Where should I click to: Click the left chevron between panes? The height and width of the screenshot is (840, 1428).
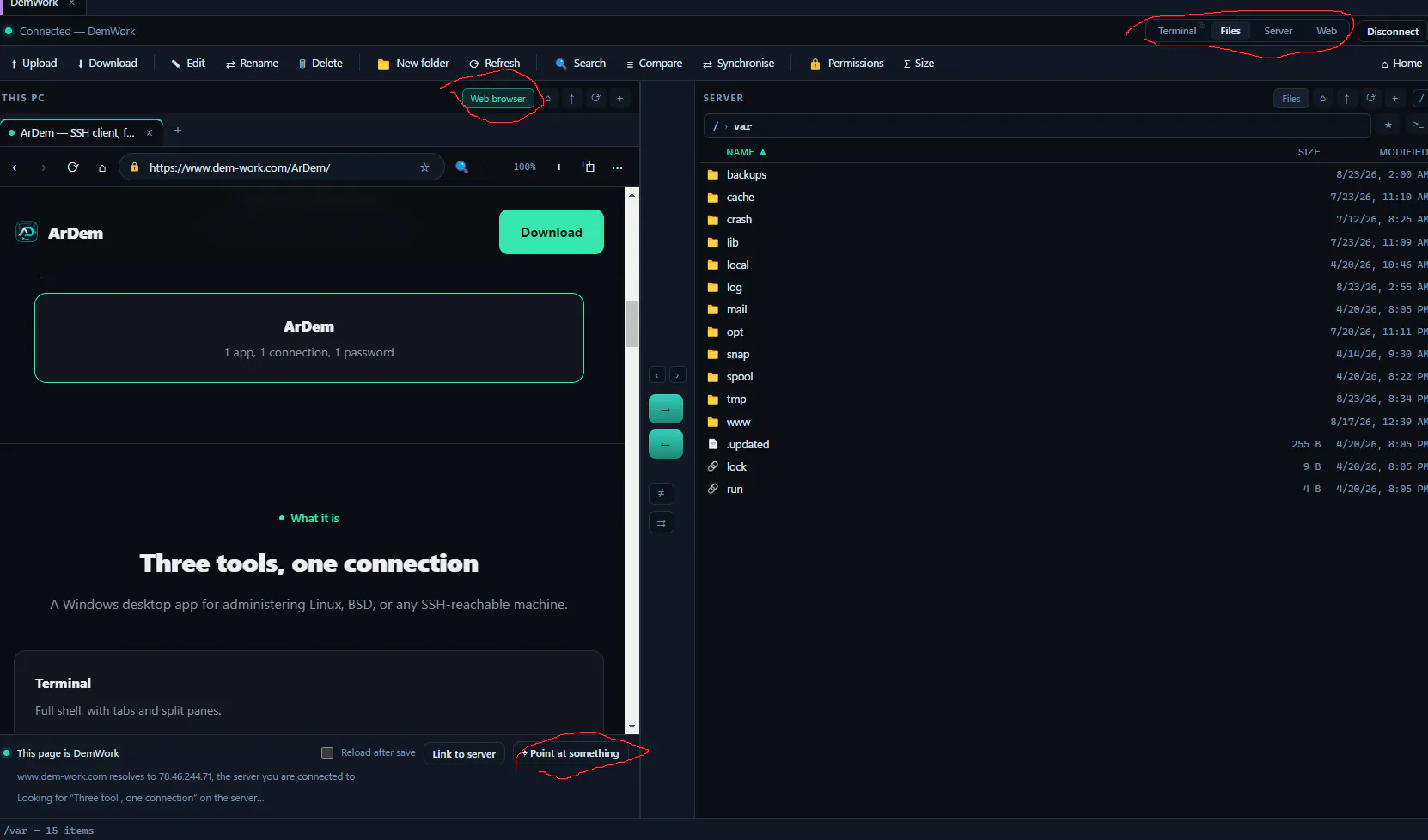657,375
